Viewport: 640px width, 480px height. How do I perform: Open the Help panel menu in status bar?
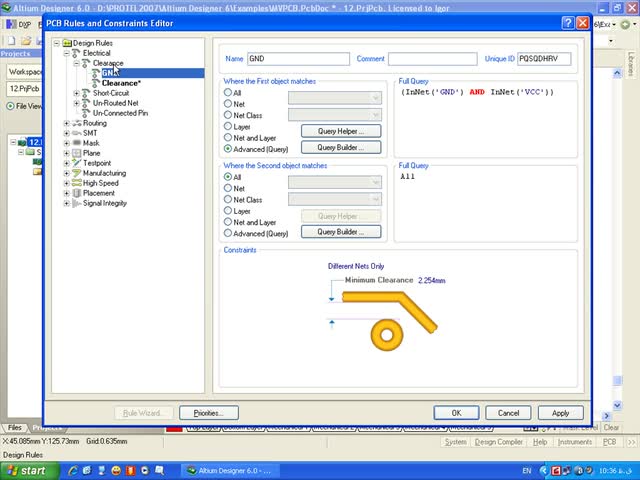pos(540,442)
